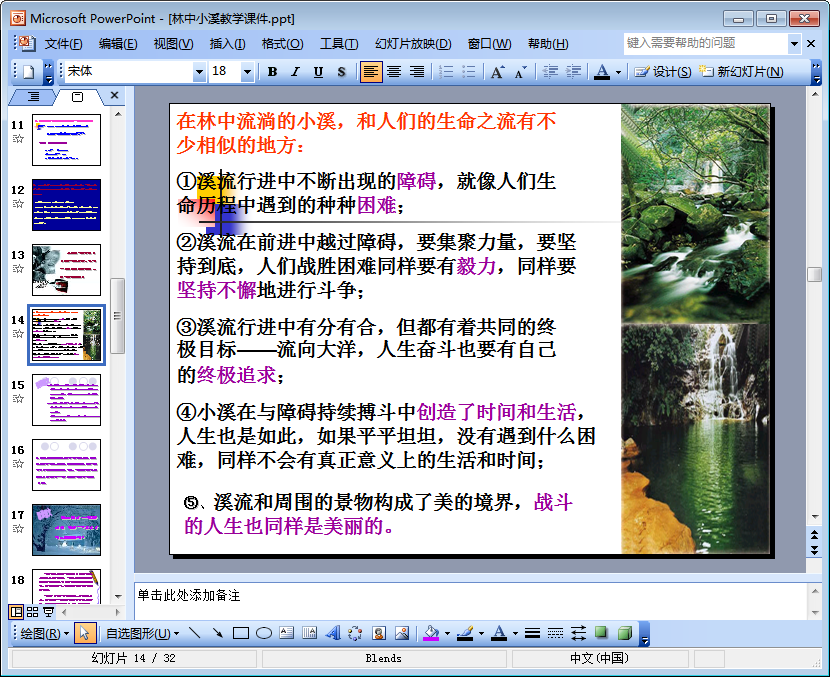Select slide 13 thumbnail
Image resolution: width=830 pixels, height=677 pixels.
coord(66,270)
